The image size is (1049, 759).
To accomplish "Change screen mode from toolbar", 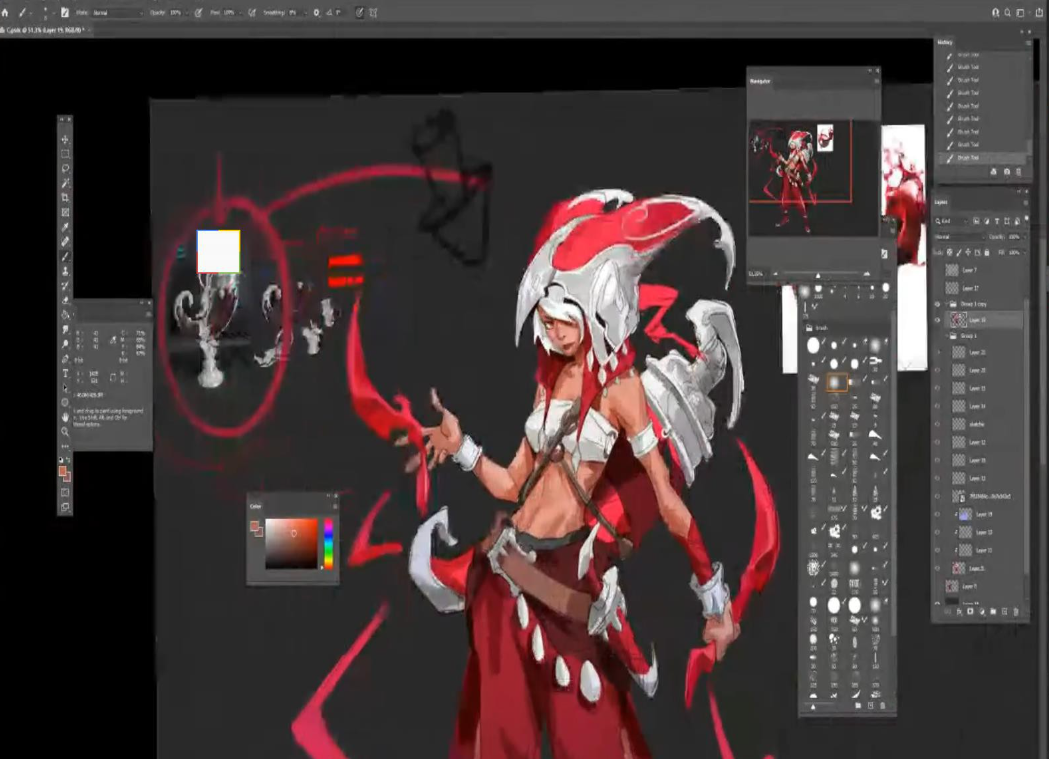I will coord(65,507).
